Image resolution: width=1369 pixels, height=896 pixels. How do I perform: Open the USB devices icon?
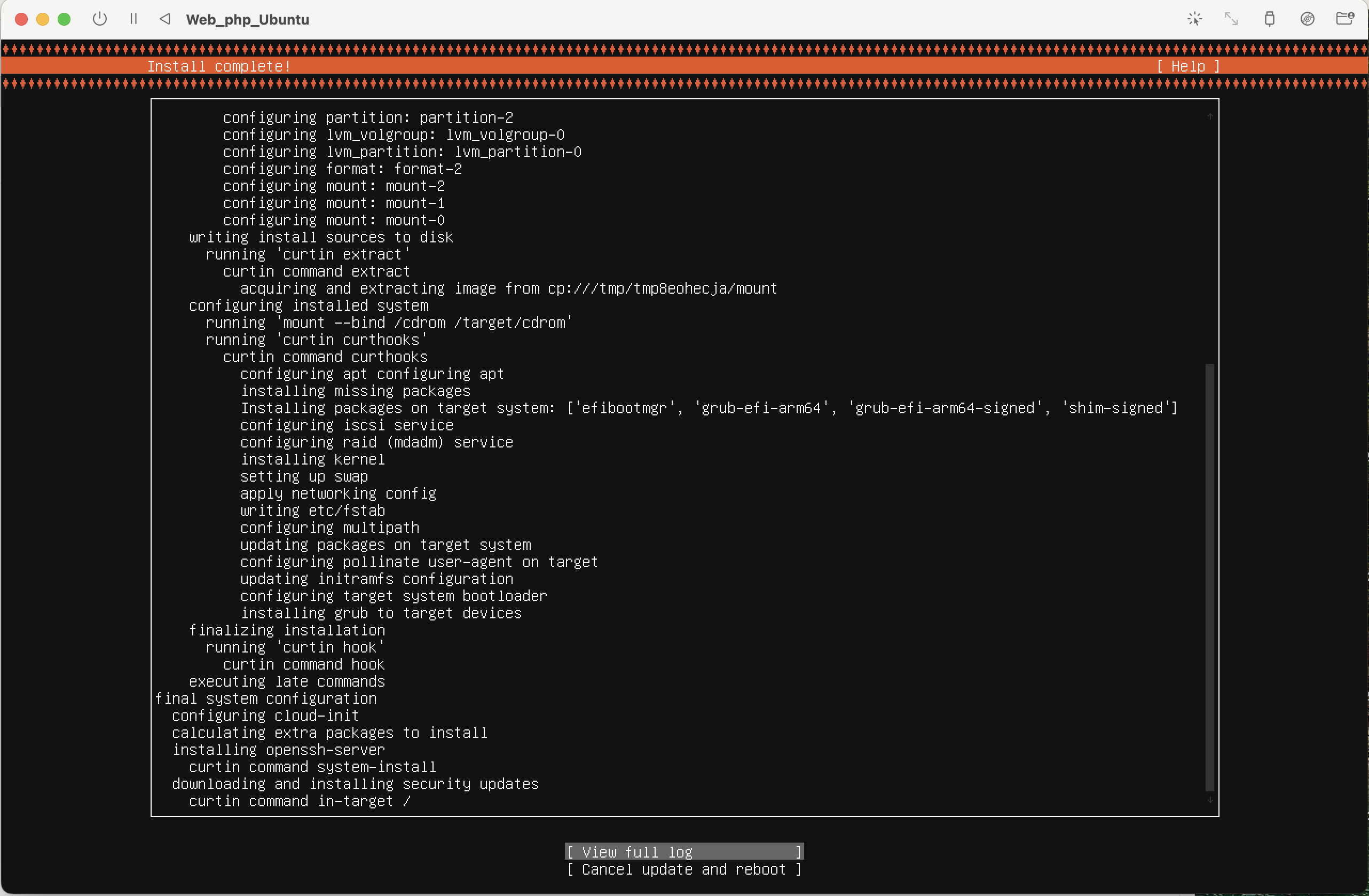point(1269,19)
